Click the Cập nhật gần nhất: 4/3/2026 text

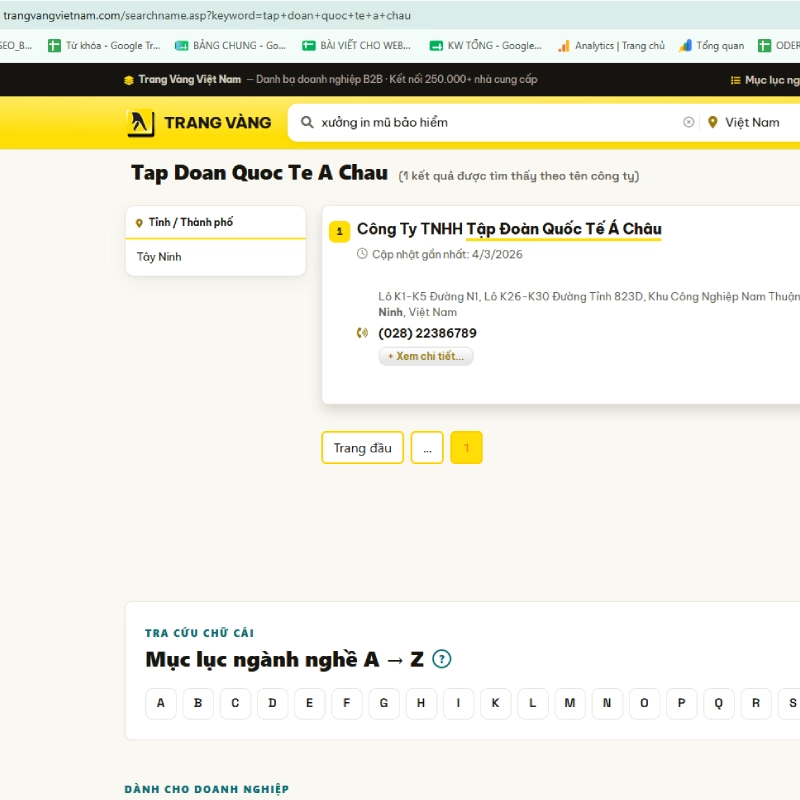pos(447,254)
